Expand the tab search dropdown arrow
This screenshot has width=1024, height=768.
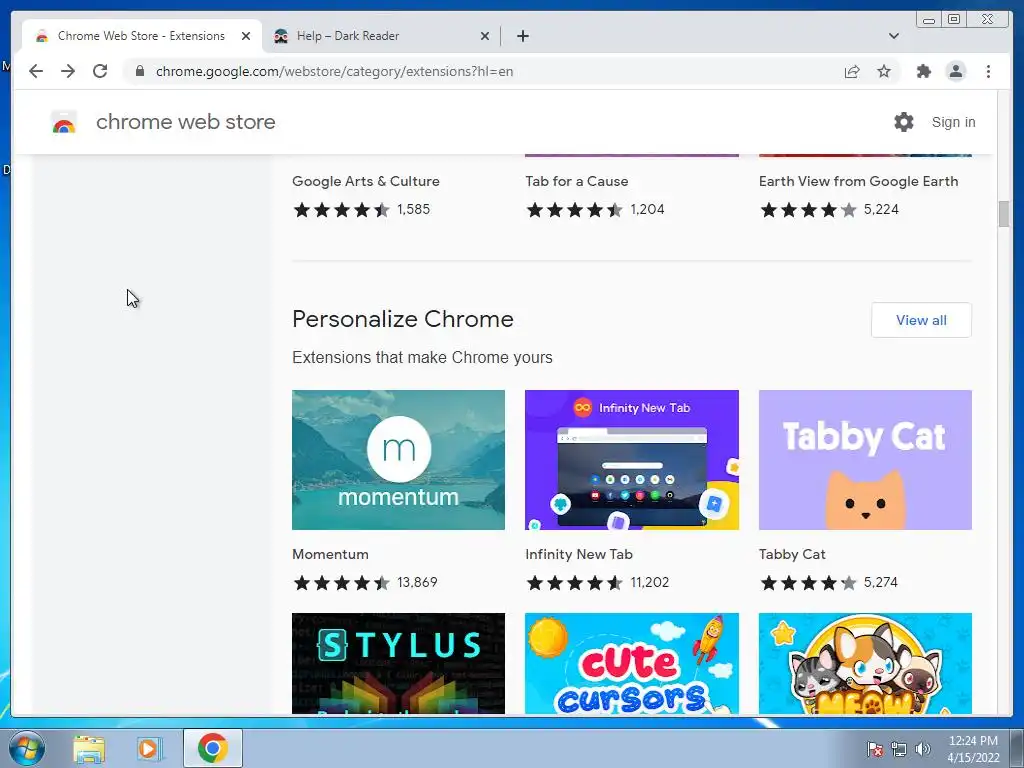click(x=893, y=36)
